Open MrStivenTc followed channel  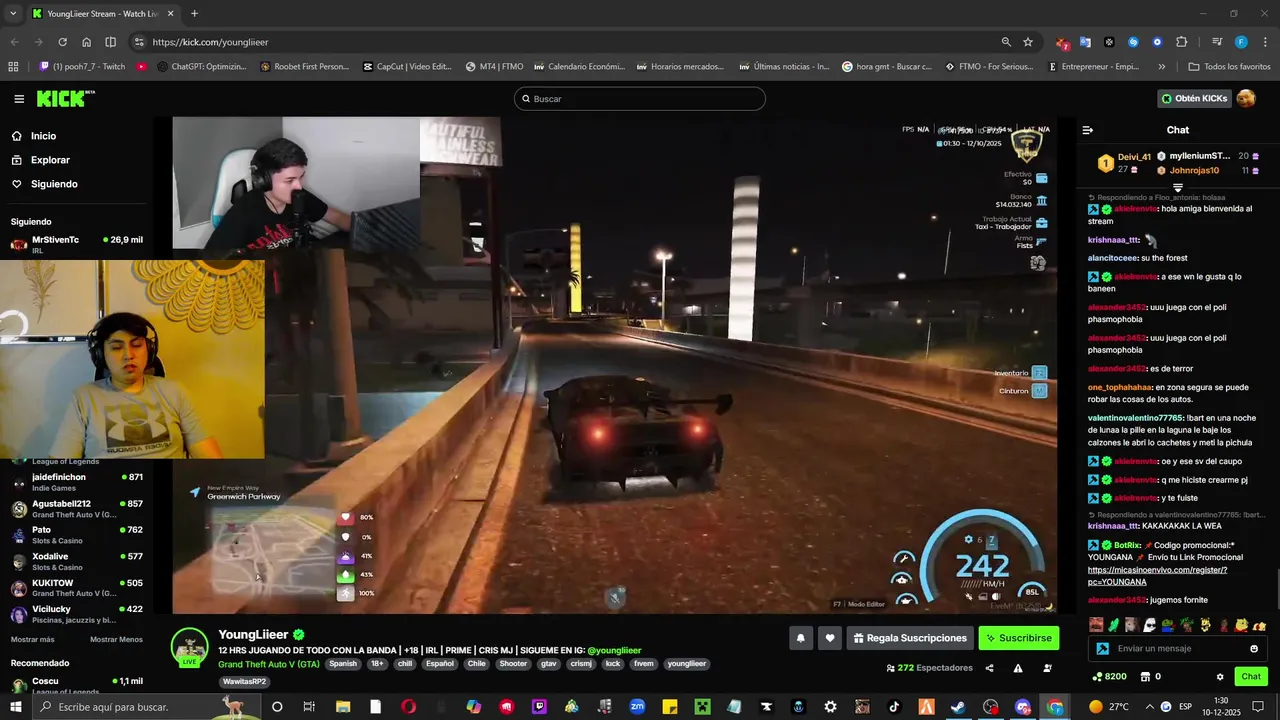tap(77, 245)
